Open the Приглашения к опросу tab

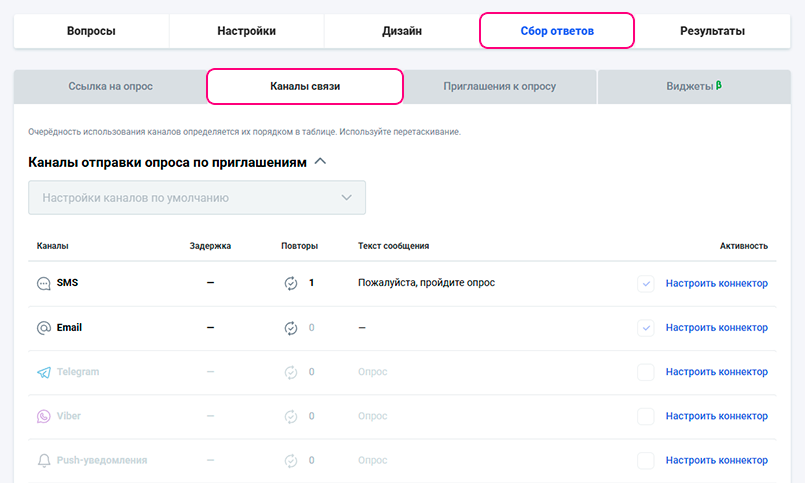coord(499,87)
